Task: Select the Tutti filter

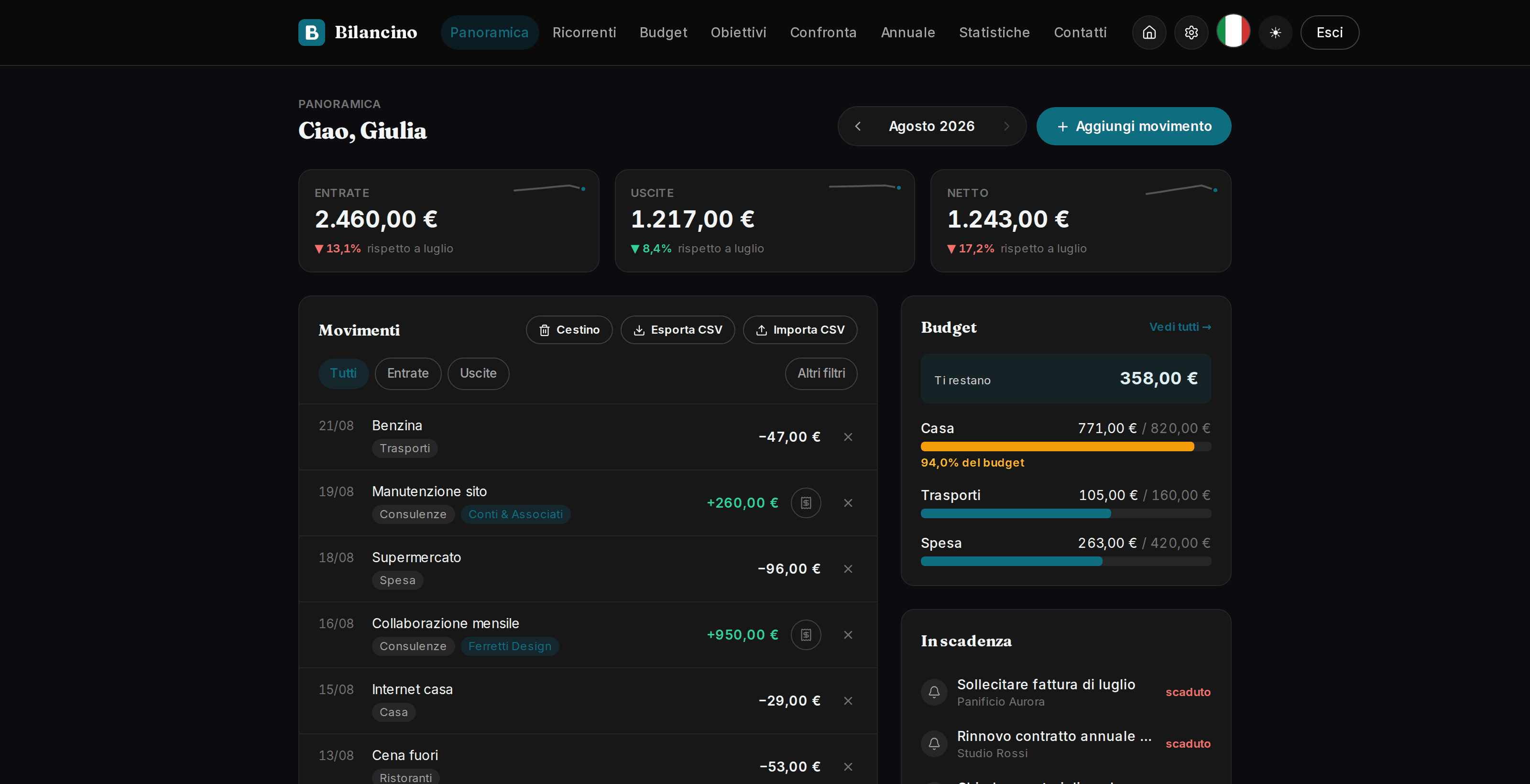Action: [x=343, y=373]
